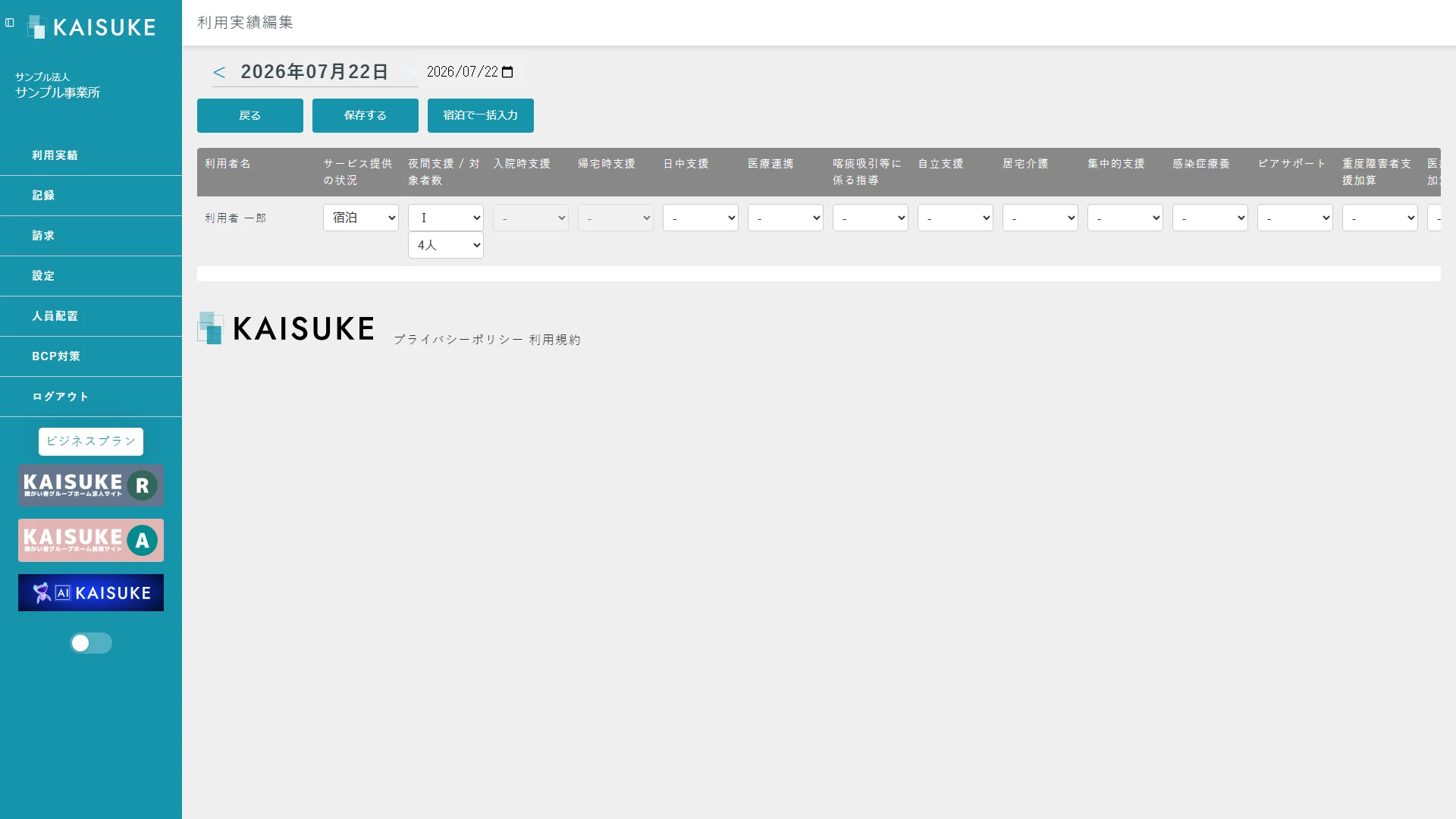Expand the 重度障害者支援加算 dropdown

click(x=1380, y=218)
